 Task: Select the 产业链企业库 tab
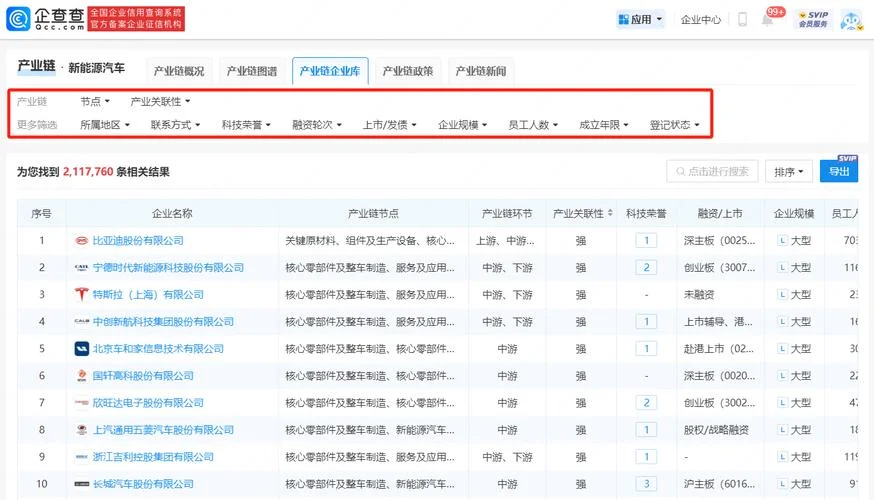[330, 71]
